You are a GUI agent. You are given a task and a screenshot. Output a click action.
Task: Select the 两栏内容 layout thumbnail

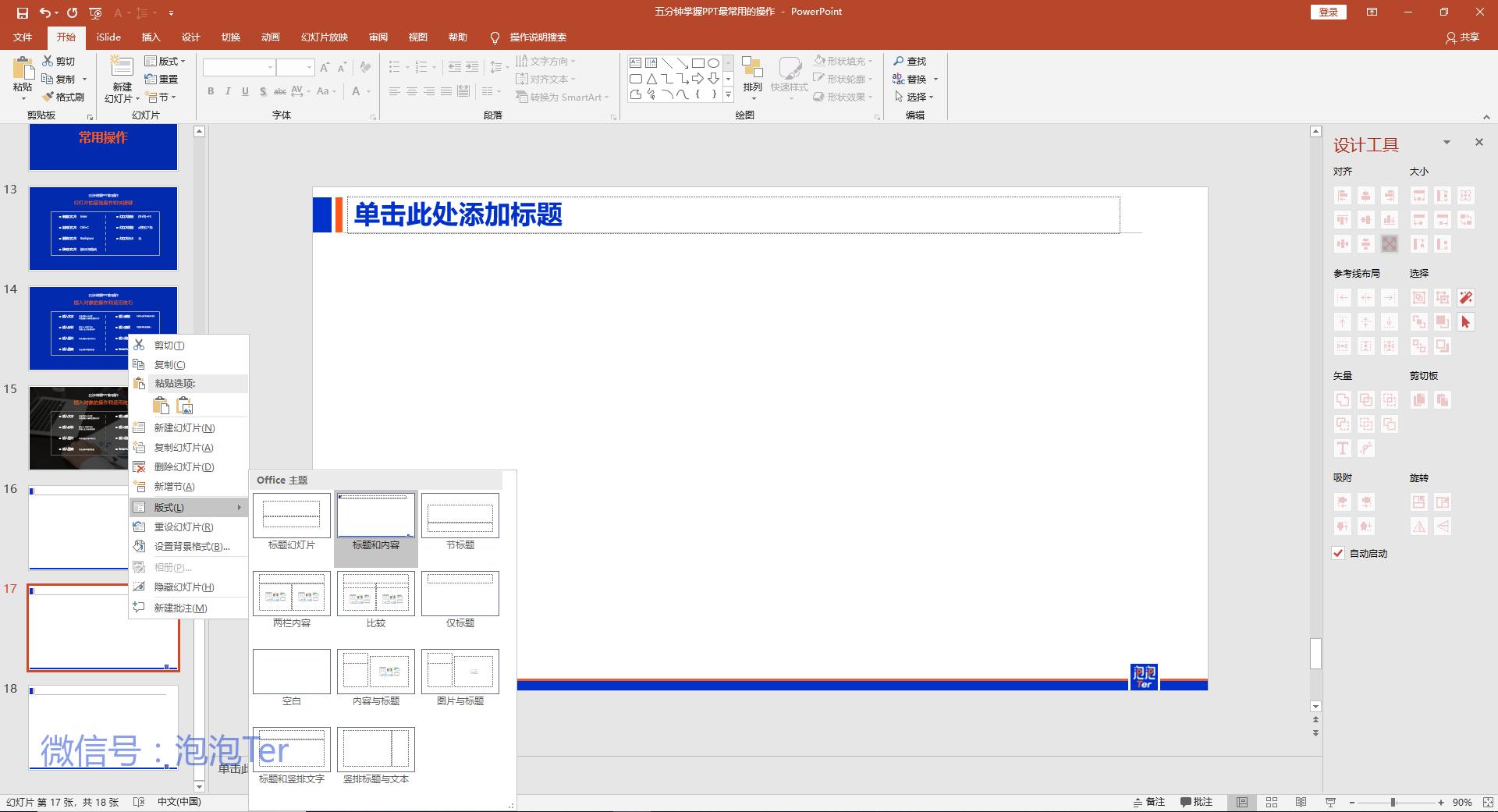(292, 600)
